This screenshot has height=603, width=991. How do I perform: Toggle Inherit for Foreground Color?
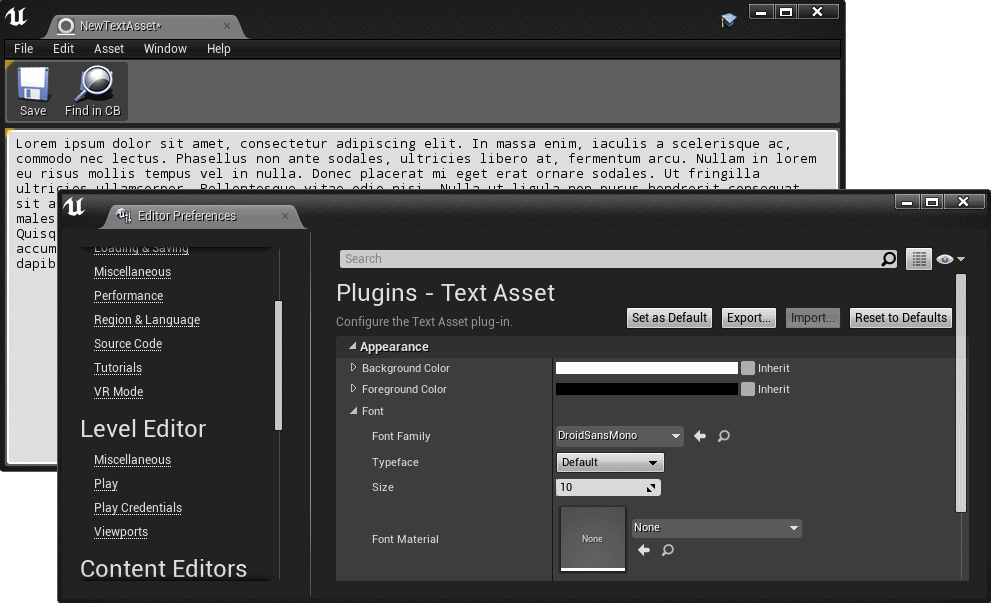[748, 389]
